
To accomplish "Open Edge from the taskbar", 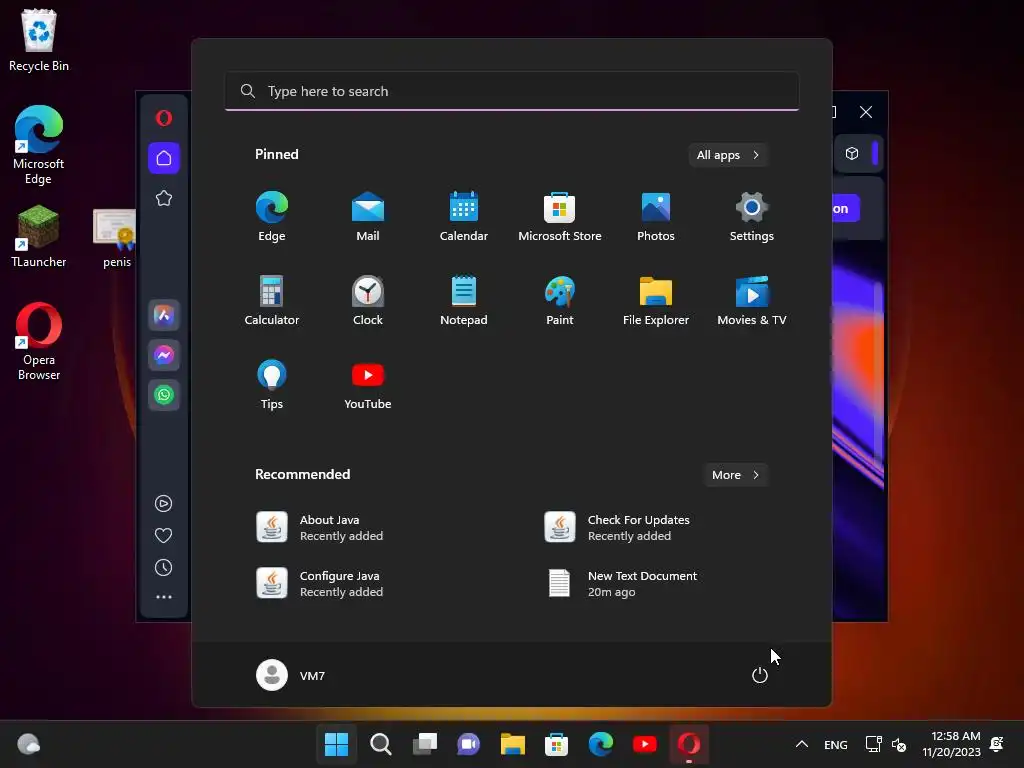I will pyautogui.click(x=601, y=744).
